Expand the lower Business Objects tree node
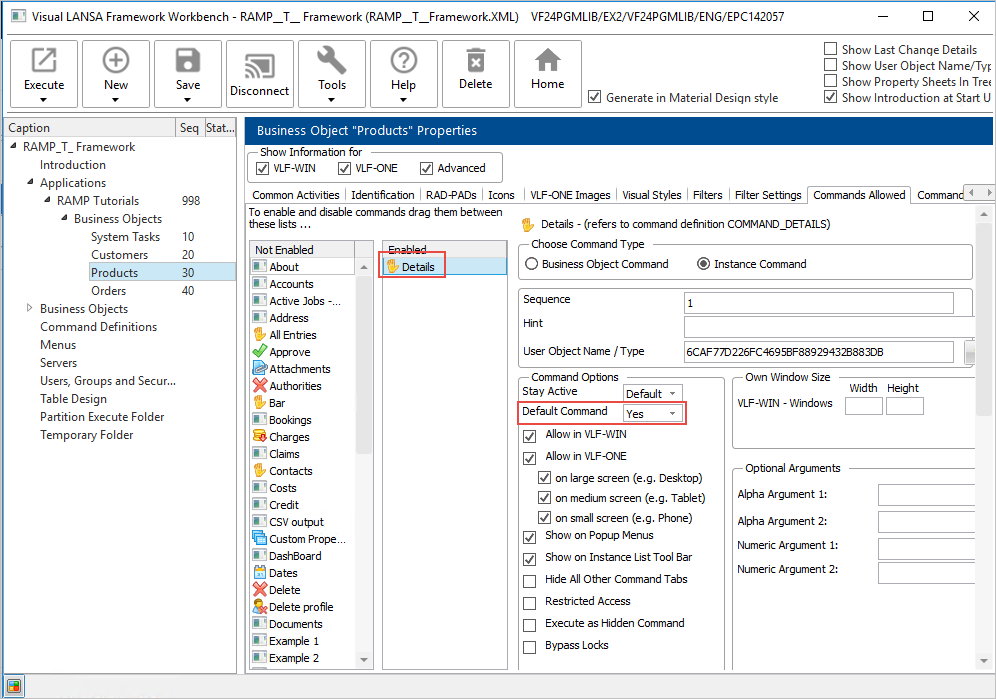Viewport: 996px width, 699px height. pyautogui.click(x=29, y=308)
